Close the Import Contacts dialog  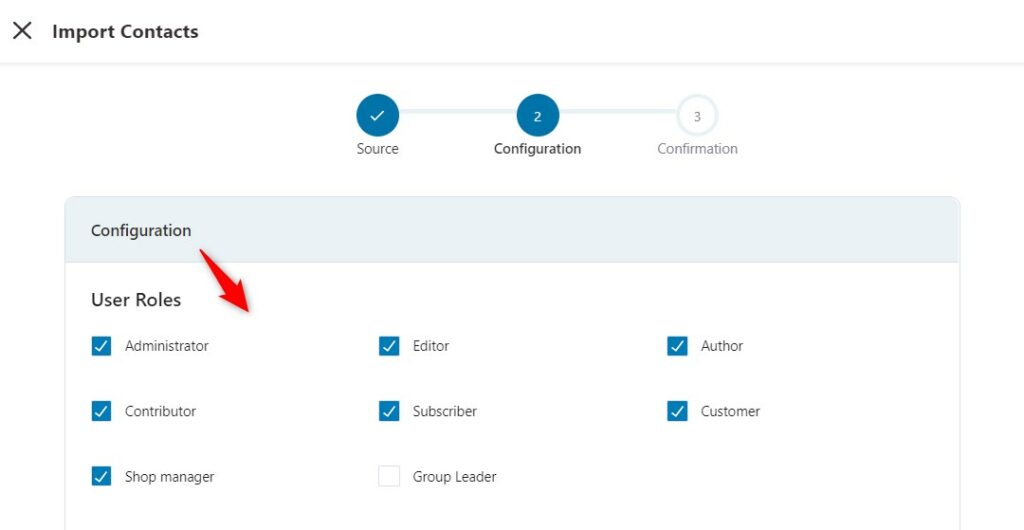(22, 31)
